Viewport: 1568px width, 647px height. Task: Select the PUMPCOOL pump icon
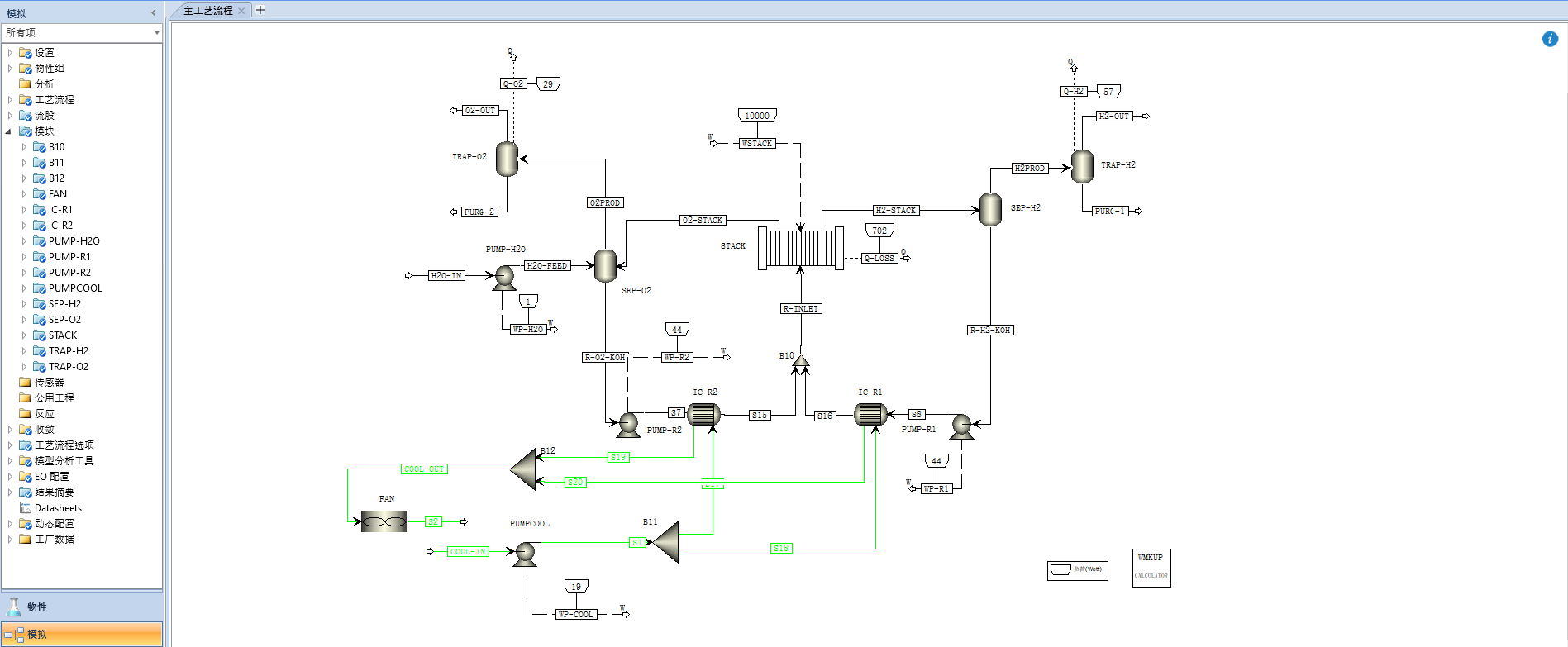pos(525,554)
